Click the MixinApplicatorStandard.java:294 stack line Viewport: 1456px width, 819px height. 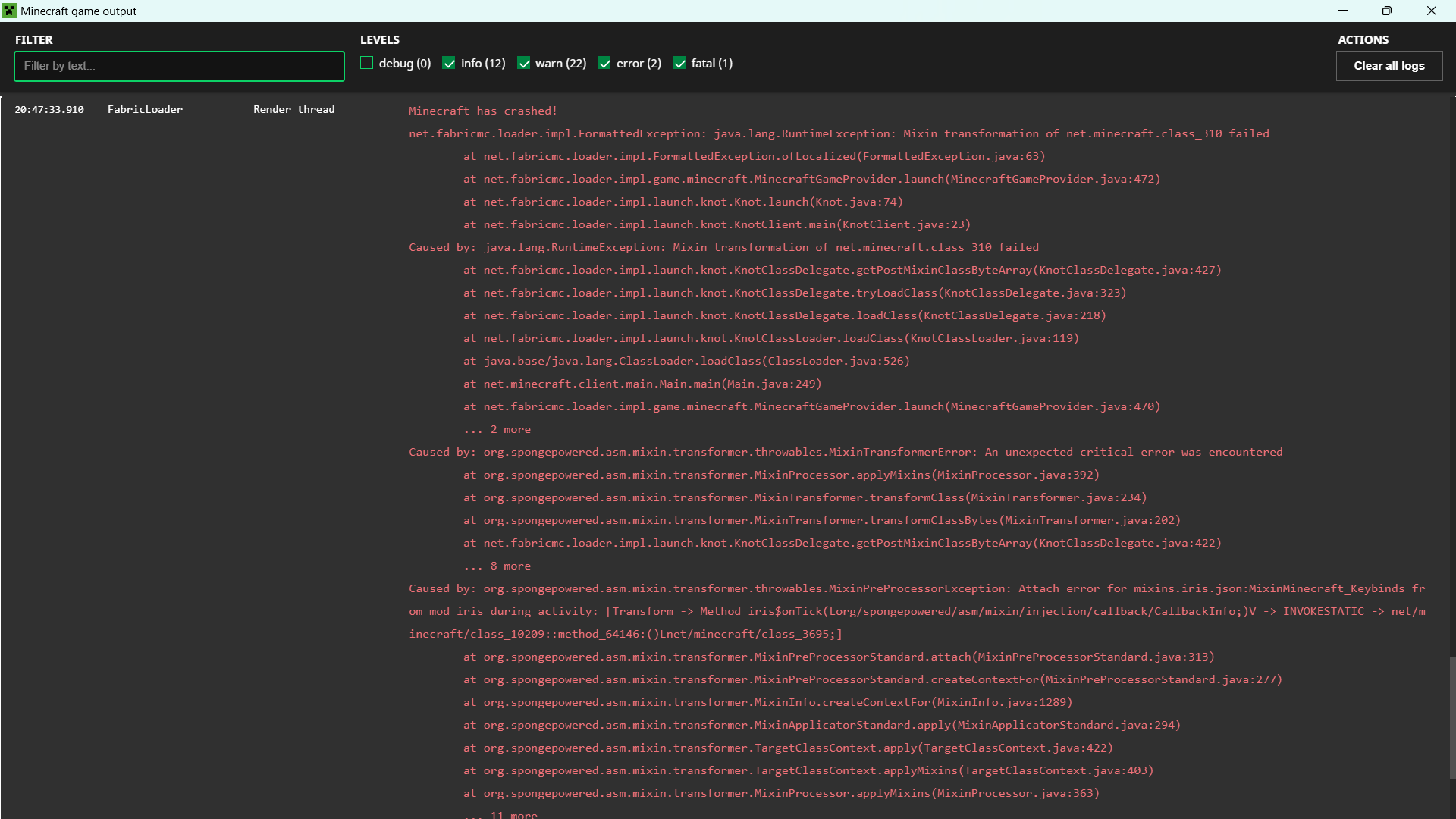tap(822, 725)
